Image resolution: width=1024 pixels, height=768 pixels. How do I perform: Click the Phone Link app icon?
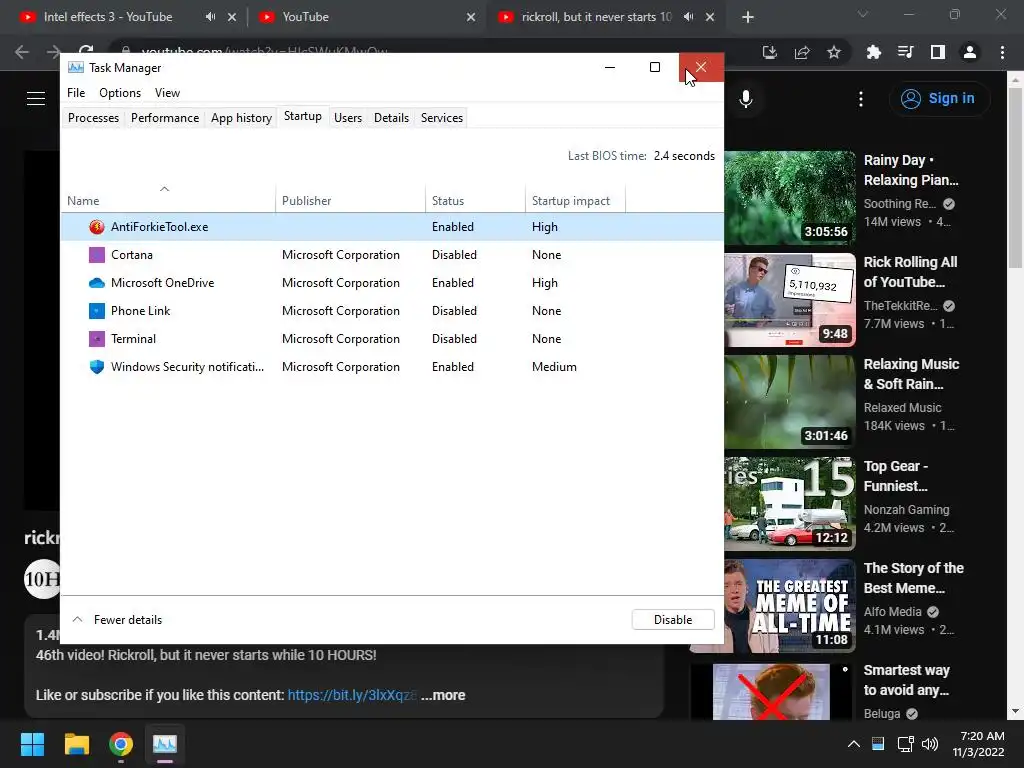pyautogui.click(x=97, y=311)
